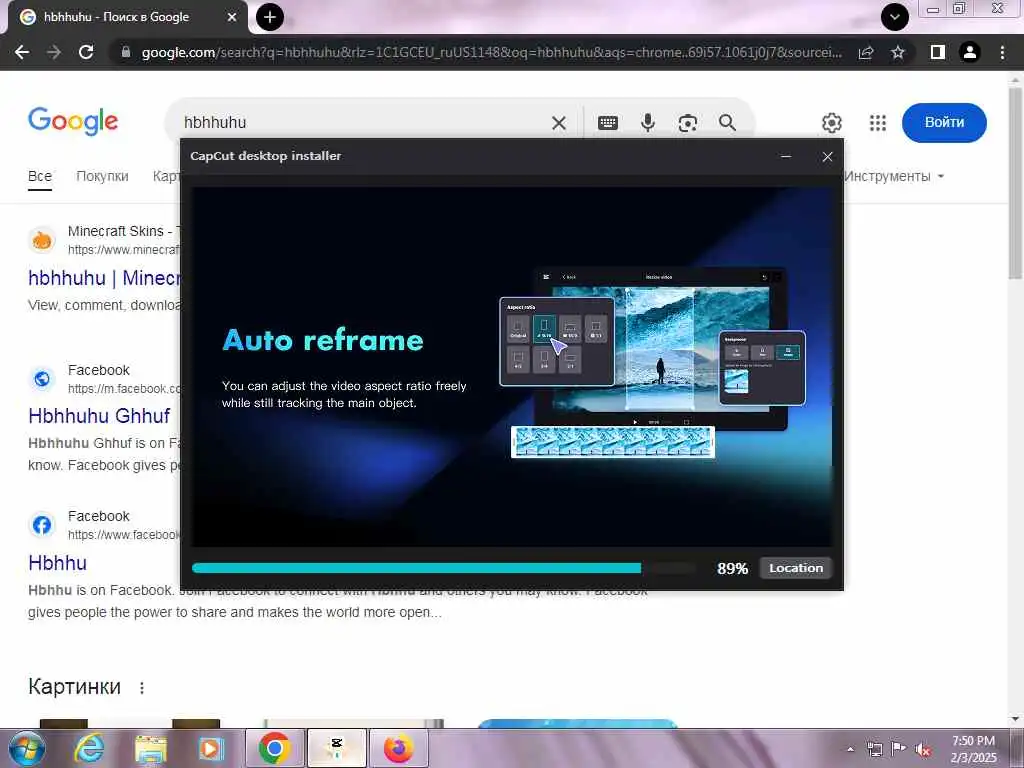Click the Google search box text
This screenshot has height=768, width=1024.
pyautogui.click(x=215, y=122)
